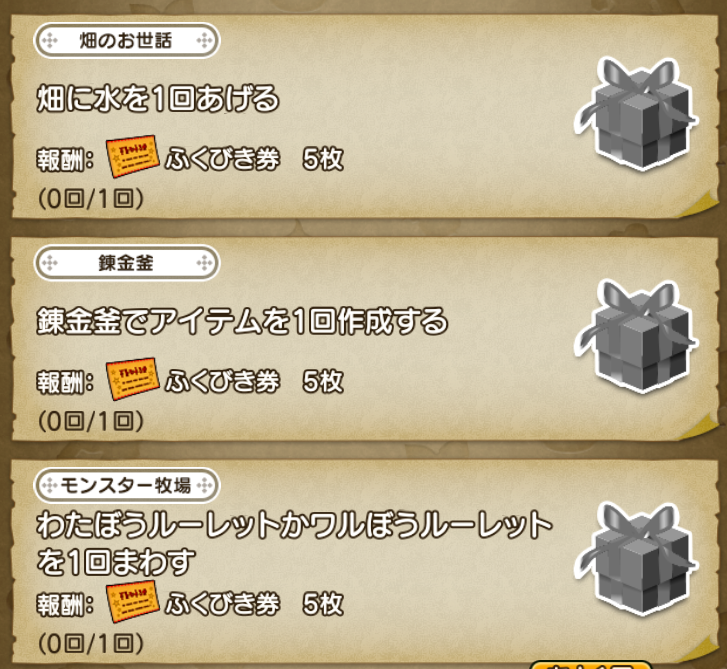
Task: Tap the 0回/1回 progress under 錬金釜
Action: [x=91, y=421]
